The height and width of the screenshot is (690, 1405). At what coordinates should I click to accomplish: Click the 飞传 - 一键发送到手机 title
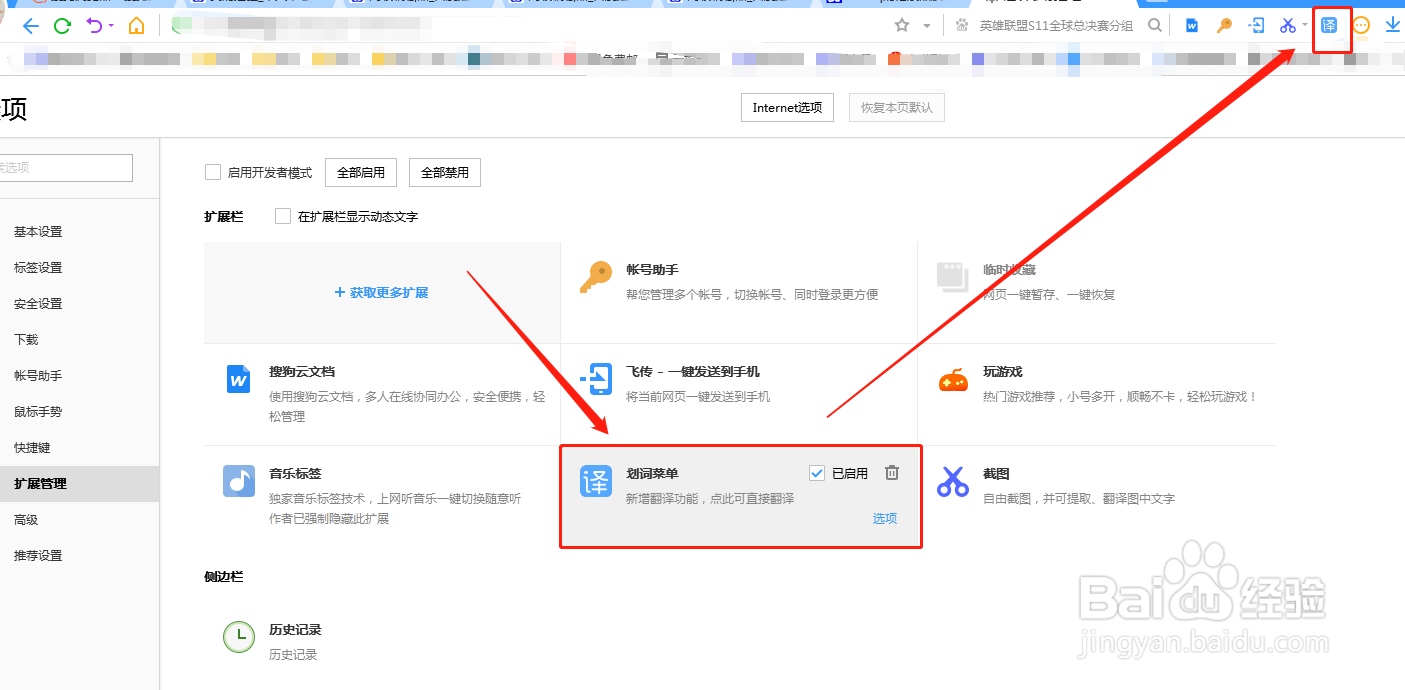693,372
